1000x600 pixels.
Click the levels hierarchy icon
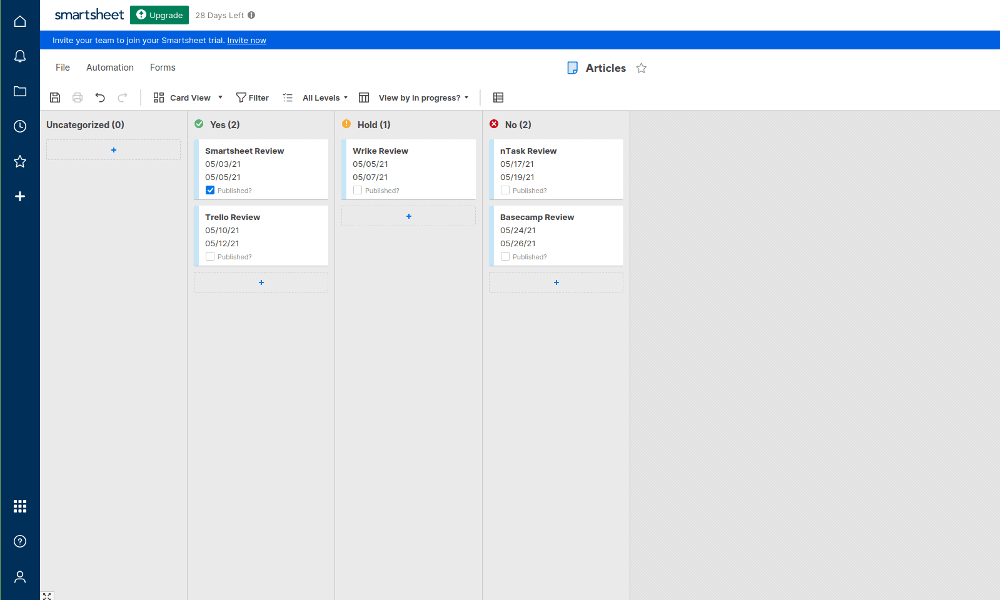click(x=288, y=98)
